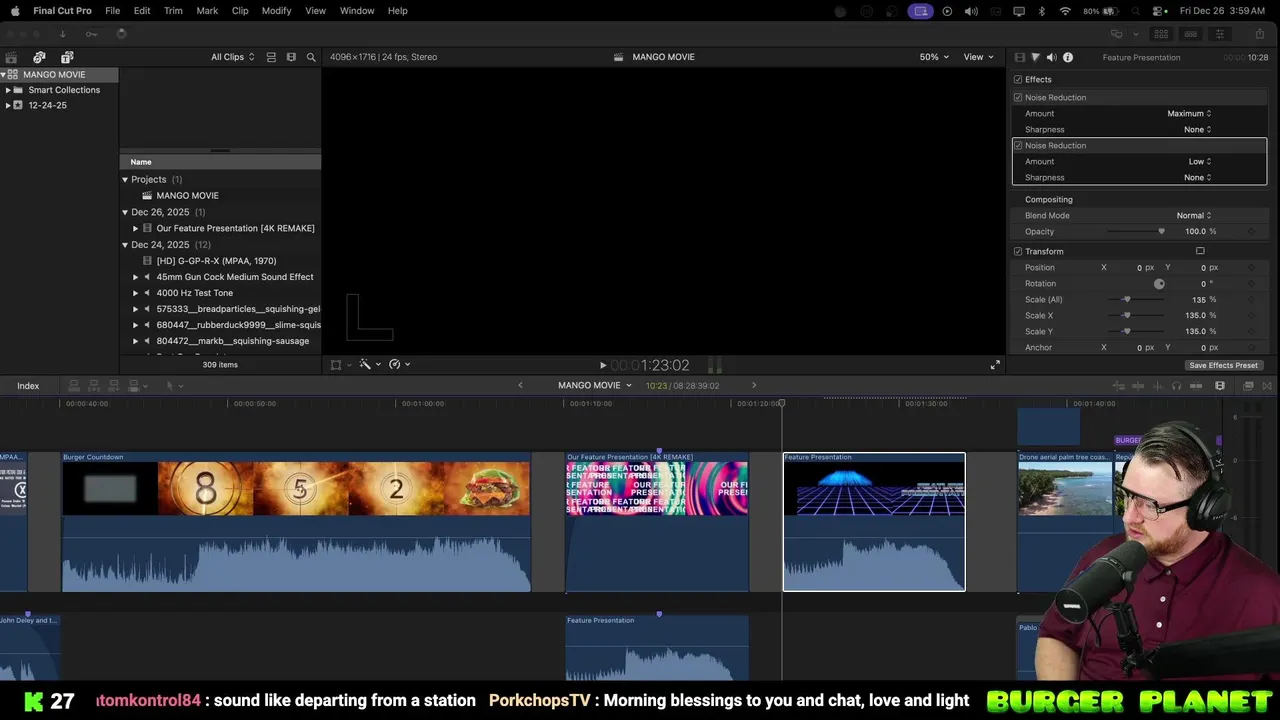Viewport: 1280px width, 720px height.
Task: Go back in timeline history
Action: coord(520,385)
